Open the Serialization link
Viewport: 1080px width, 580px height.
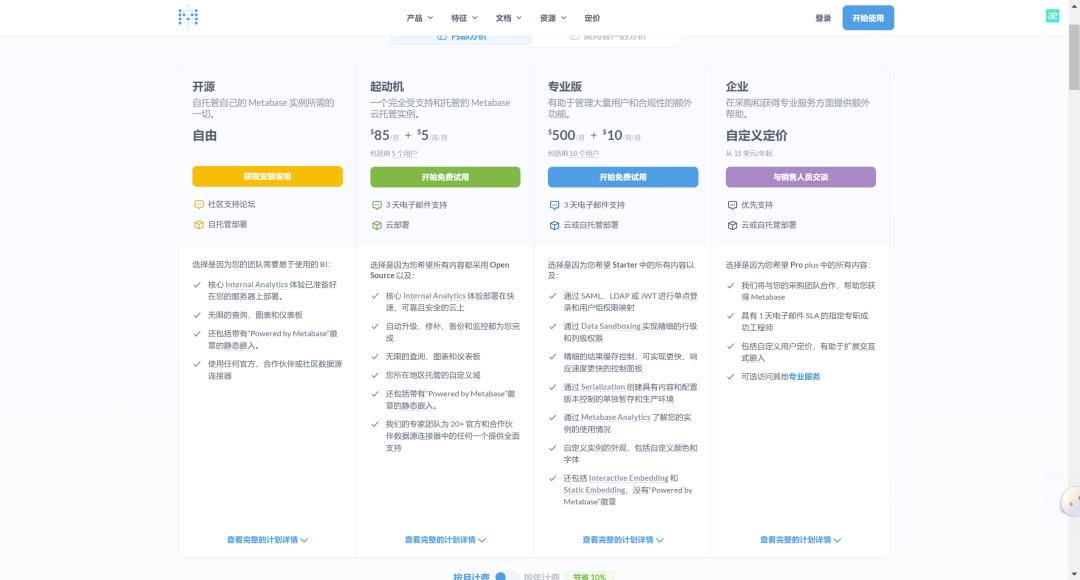pyautogui.click(x=603, y=387)
